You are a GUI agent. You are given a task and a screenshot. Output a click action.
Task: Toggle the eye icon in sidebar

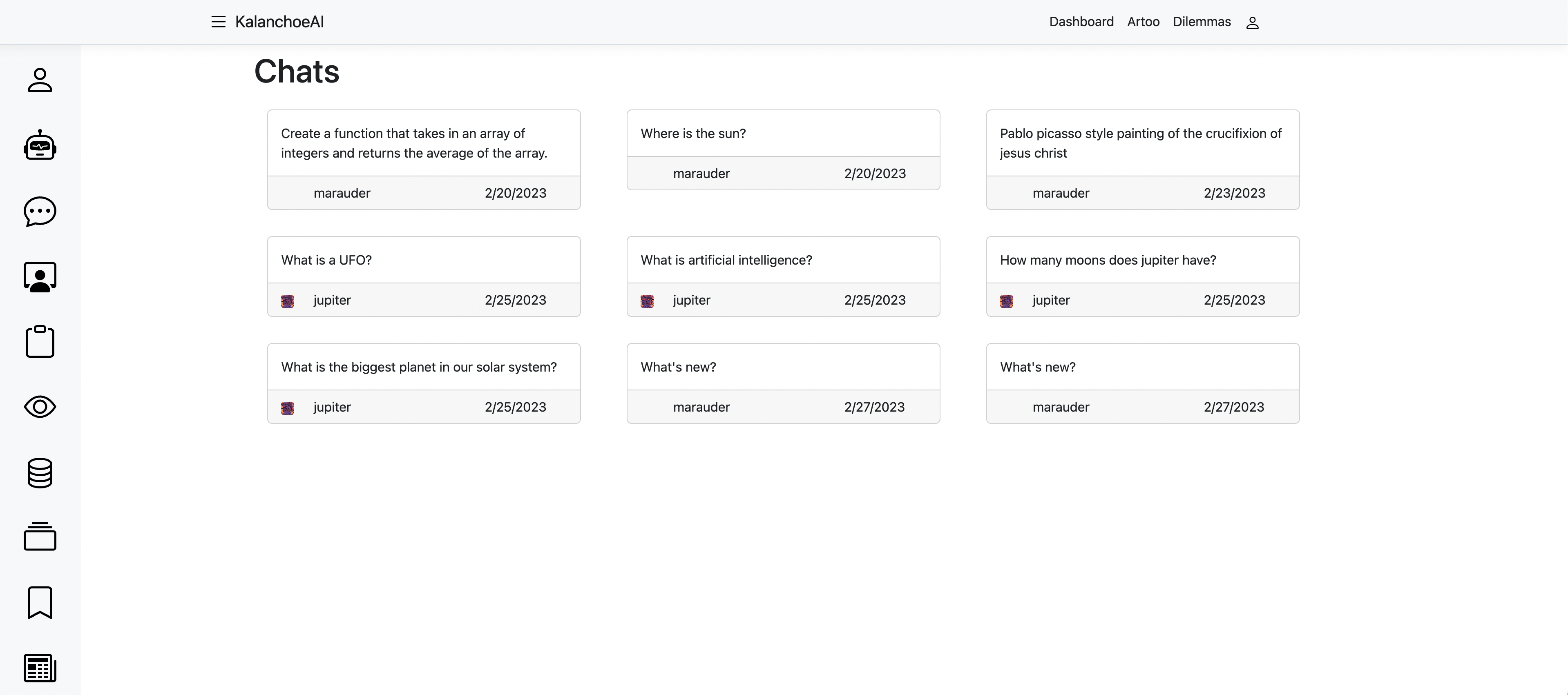[40, 407]
